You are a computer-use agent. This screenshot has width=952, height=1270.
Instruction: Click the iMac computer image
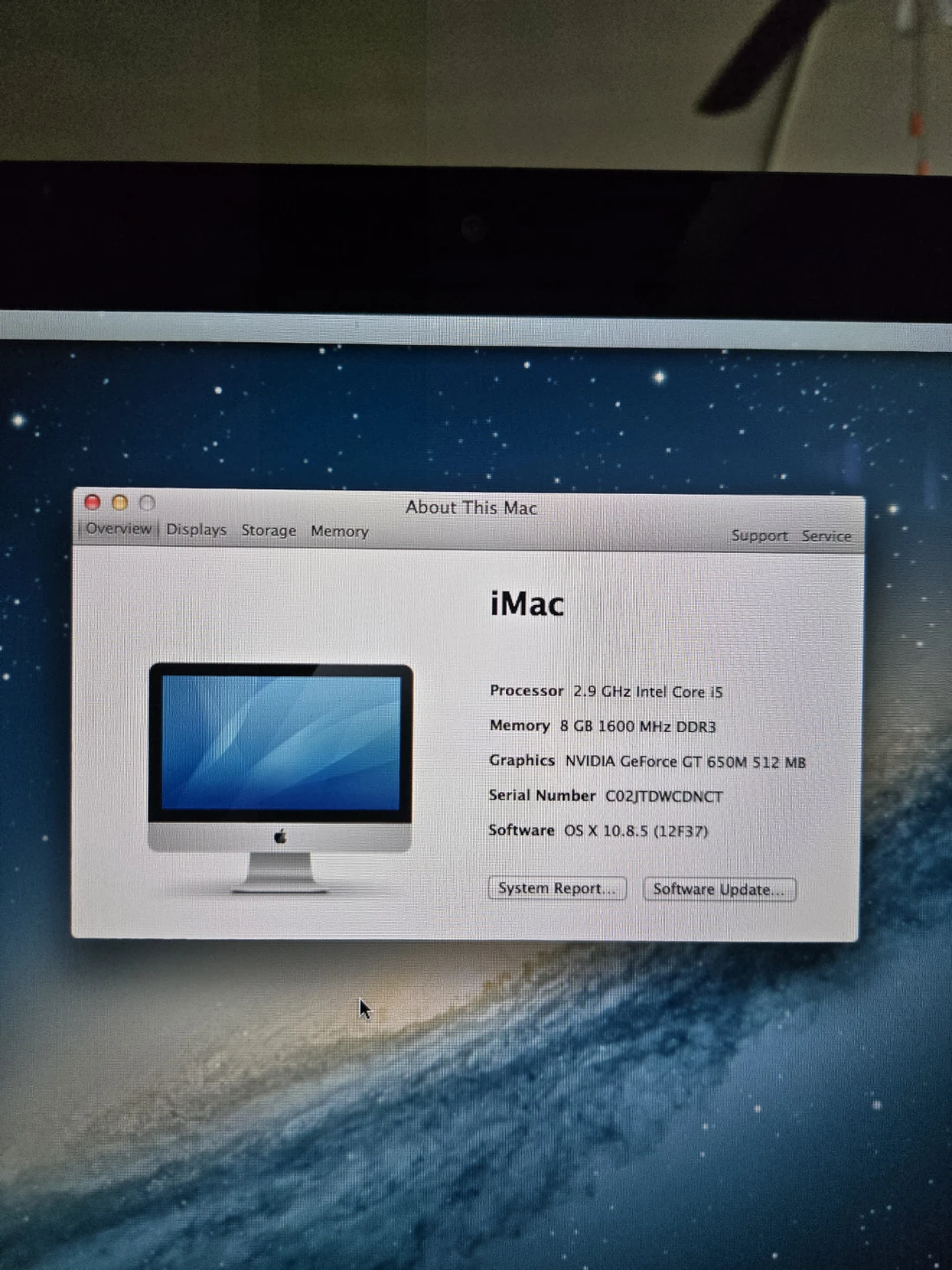pos(280,778)
